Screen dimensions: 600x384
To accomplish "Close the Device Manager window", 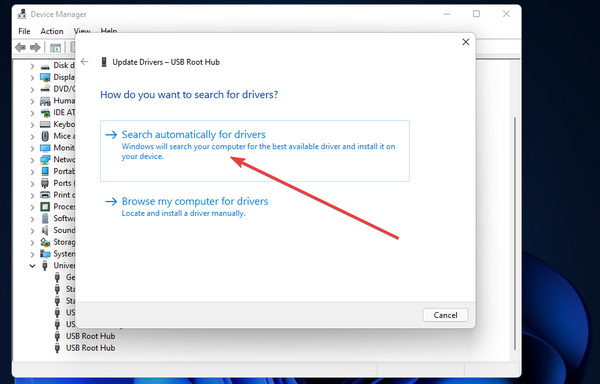I will point(506,14).
